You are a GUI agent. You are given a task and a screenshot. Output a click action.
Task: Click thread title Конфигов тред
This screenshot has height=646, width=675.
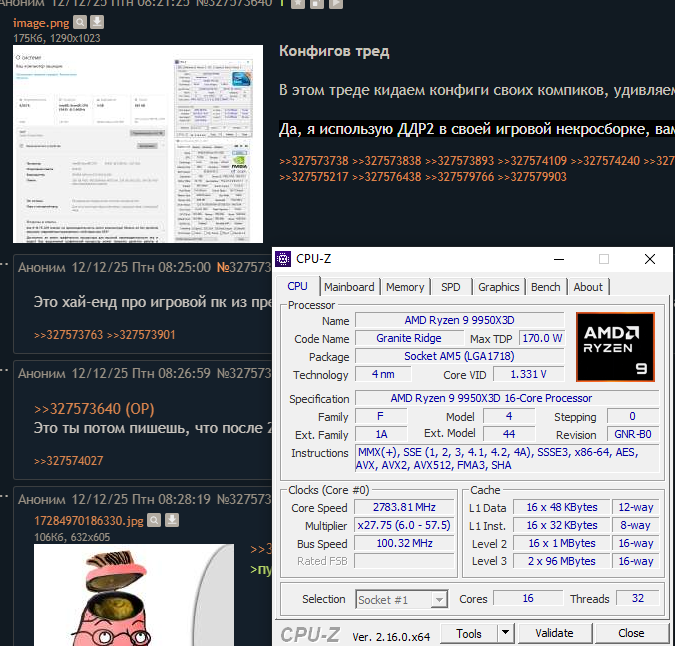click(x=334, y=51)
